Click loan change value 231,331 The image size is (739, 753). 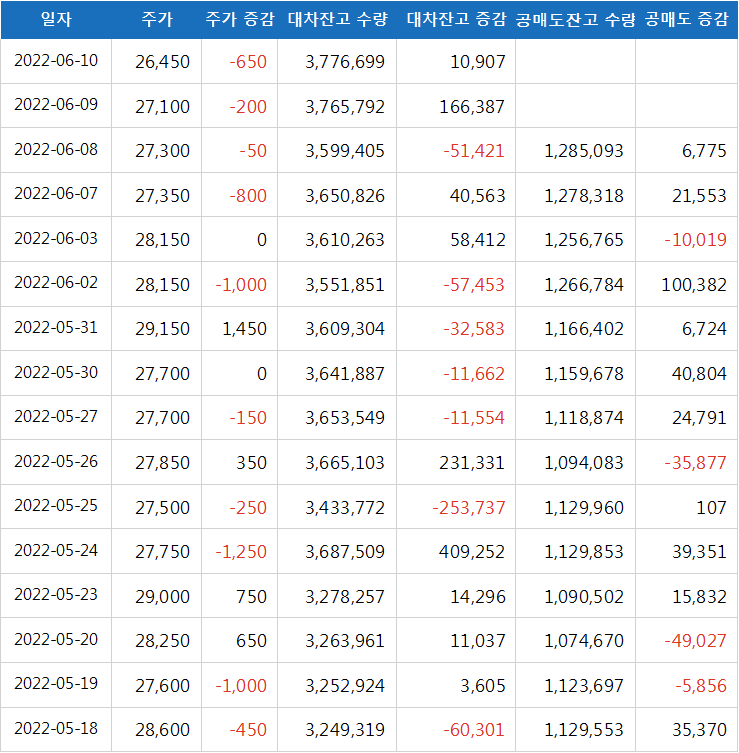472,463
